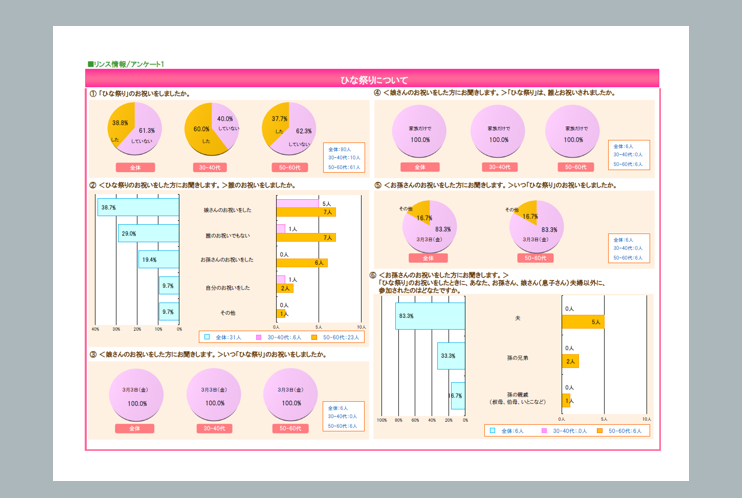This screenshot has width=742, height=498.
Task: Select the 全体:80人 legend entry
Action: 339,149
